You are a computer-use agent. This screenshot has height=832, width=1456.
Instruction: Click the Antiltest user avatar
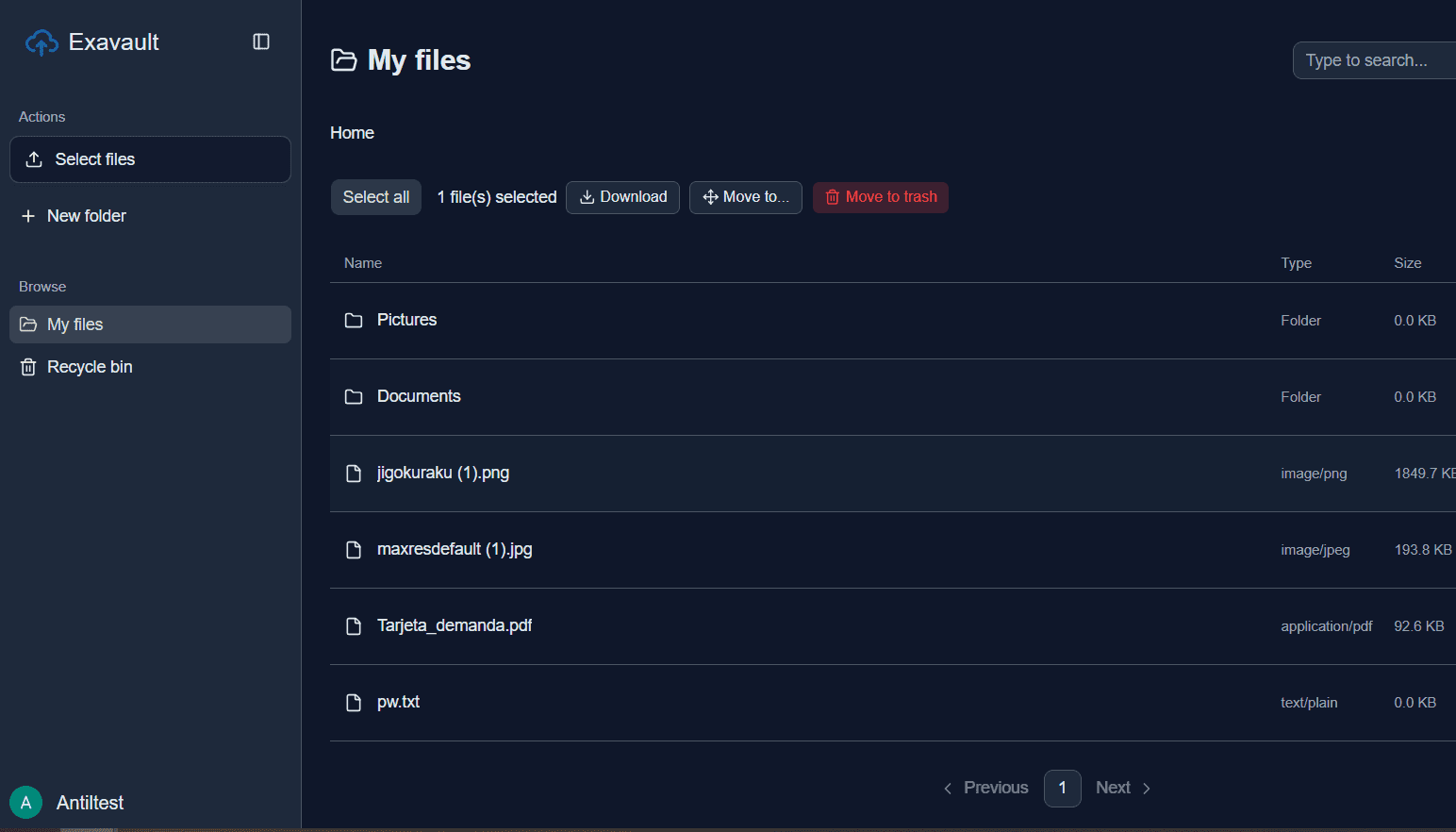25,803
